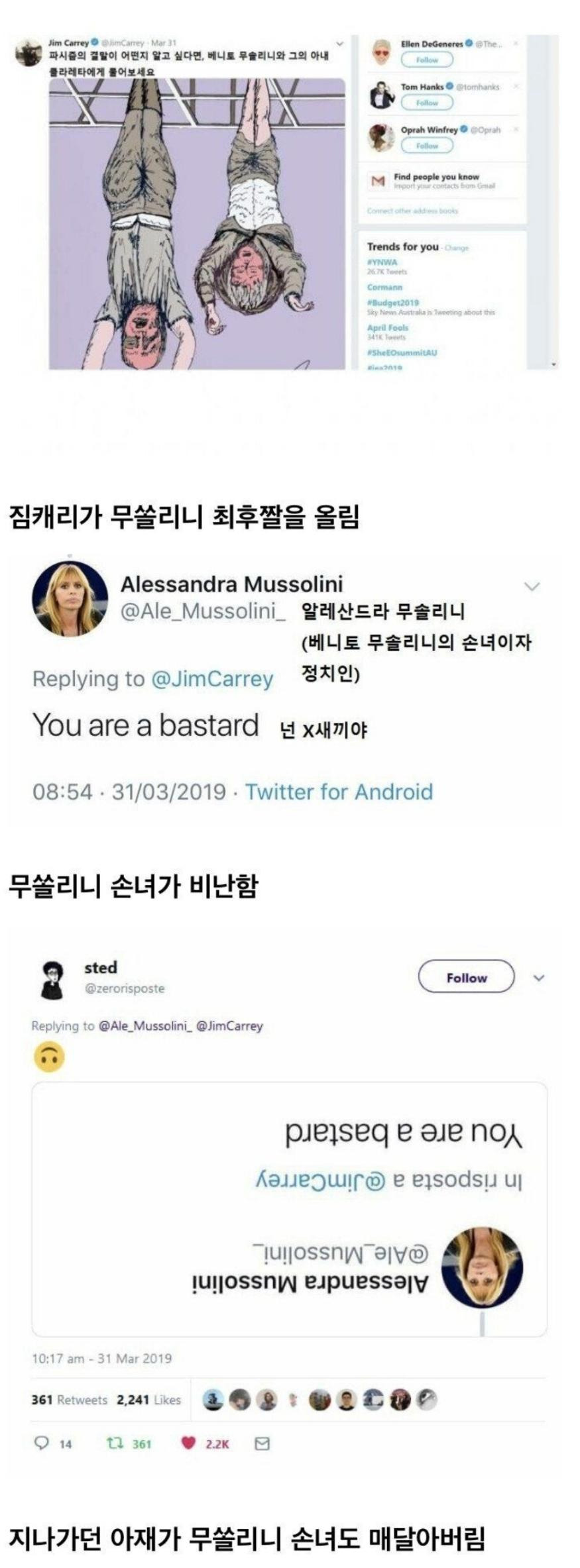This screenshot has width=580, height=1568.
Task: Open the #Budget2019 trend
Action: [x=393, y=303]
